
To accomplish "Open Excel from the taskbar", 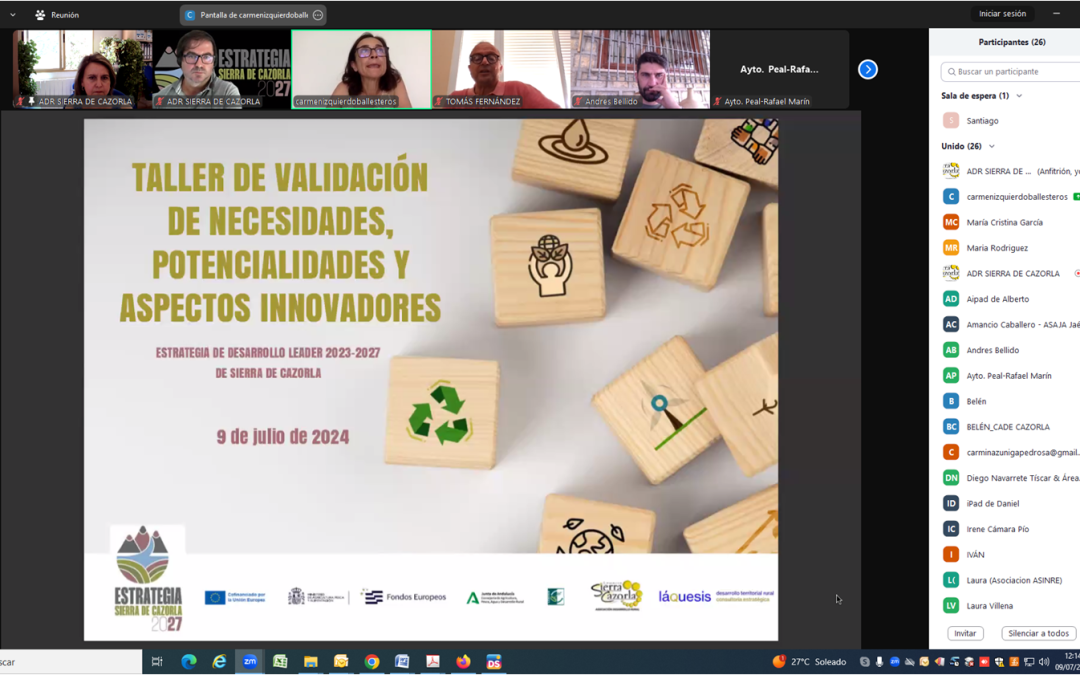I will click(280, 662).
